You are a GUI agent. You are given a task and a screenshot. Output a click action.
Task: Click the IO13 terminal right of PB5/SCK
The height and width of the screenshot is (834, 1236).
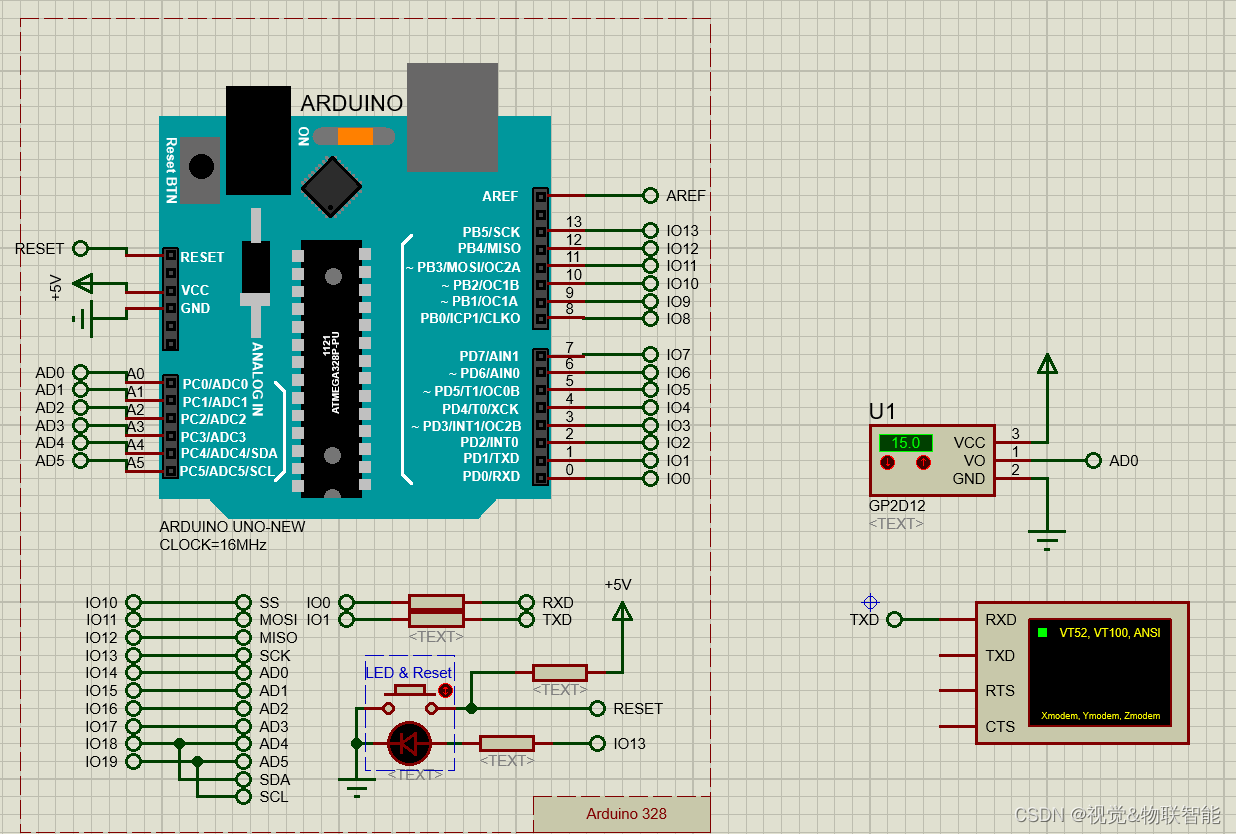pos(651,231)
